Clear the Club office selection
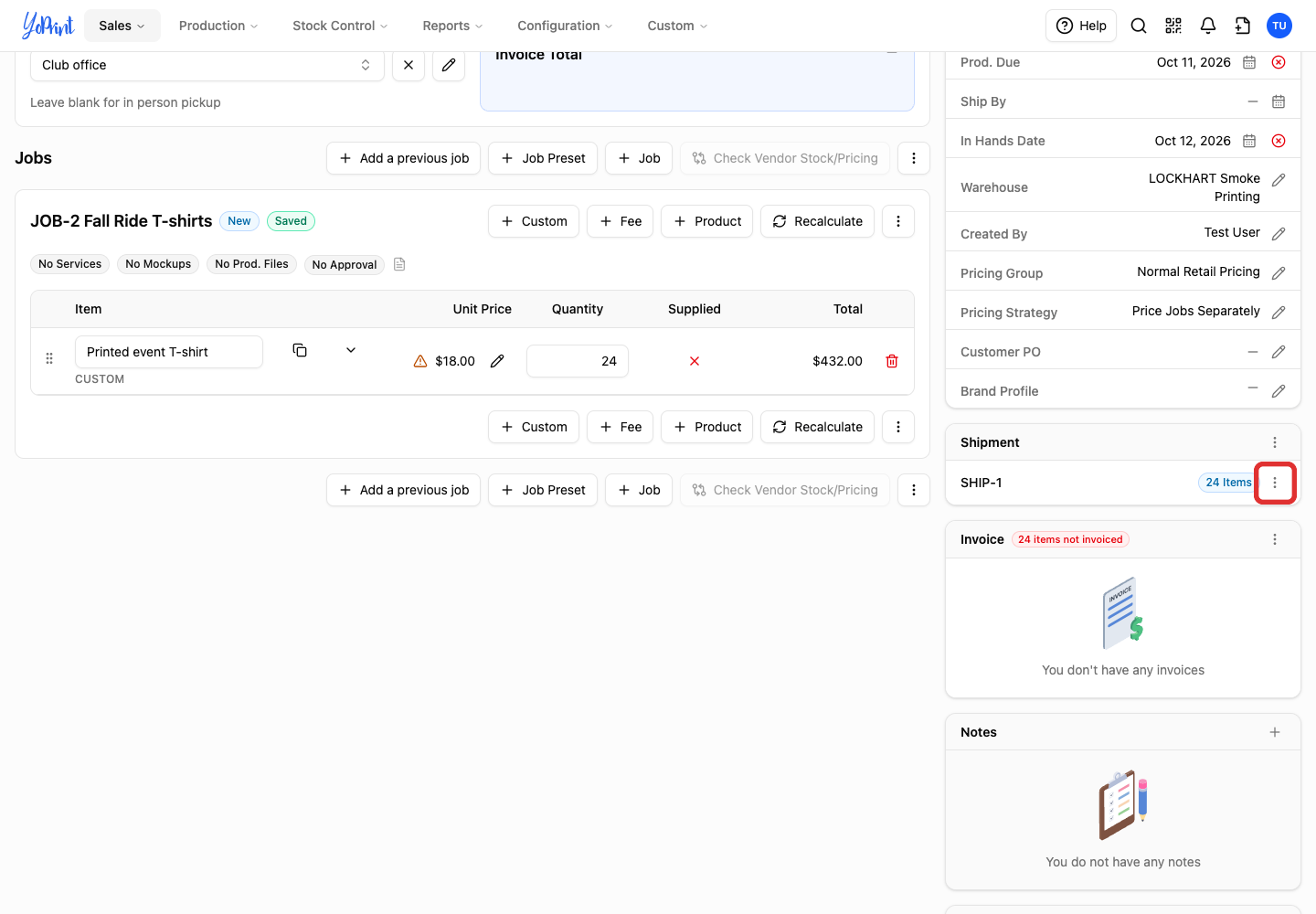Viewport: 1316px width, 914px height. coord(409,65)
